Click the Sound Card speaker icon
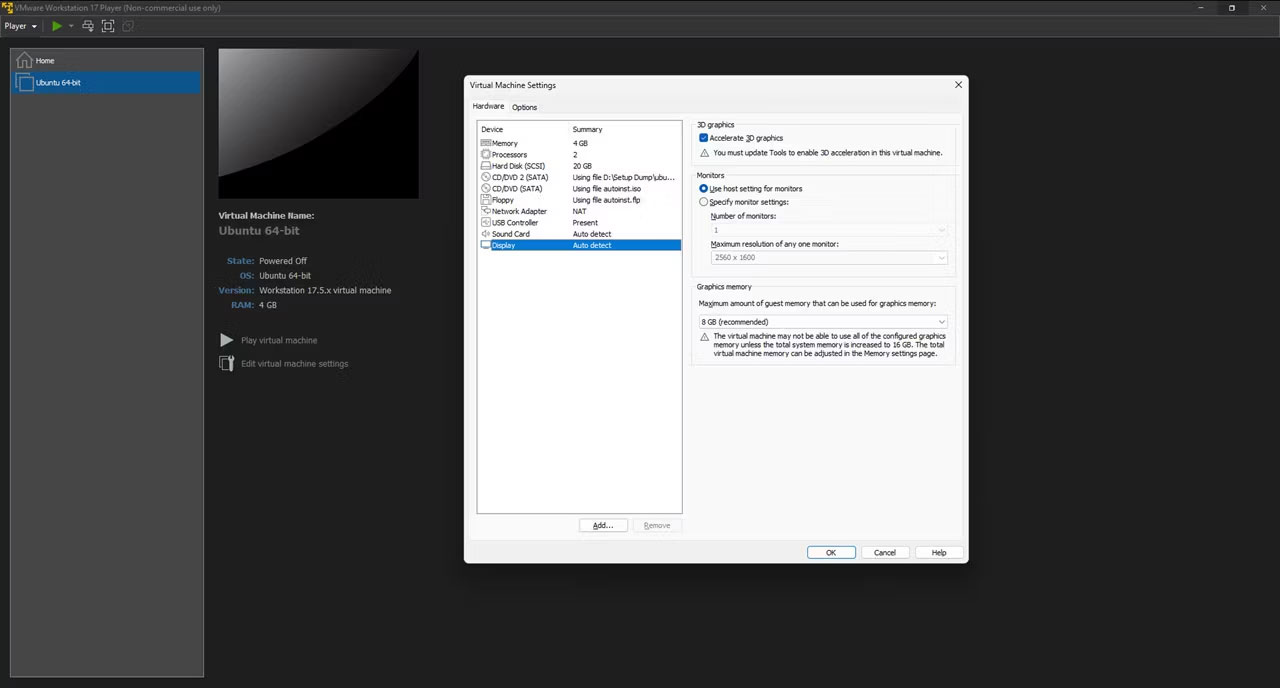The width and height of the screenshot is (1280, 688). (x=485, y=234)
